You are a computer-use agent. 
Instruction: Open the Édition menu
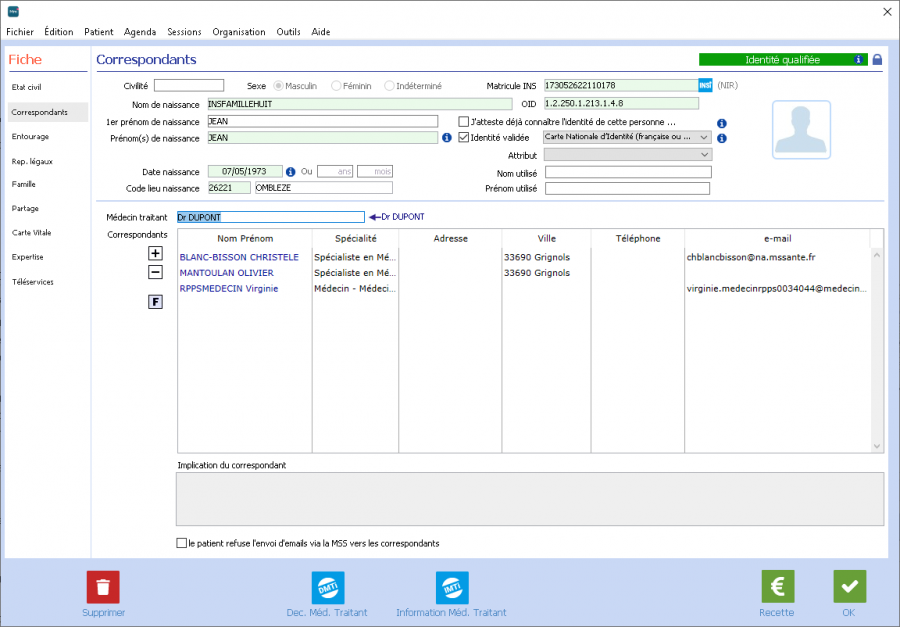[59, 32]
